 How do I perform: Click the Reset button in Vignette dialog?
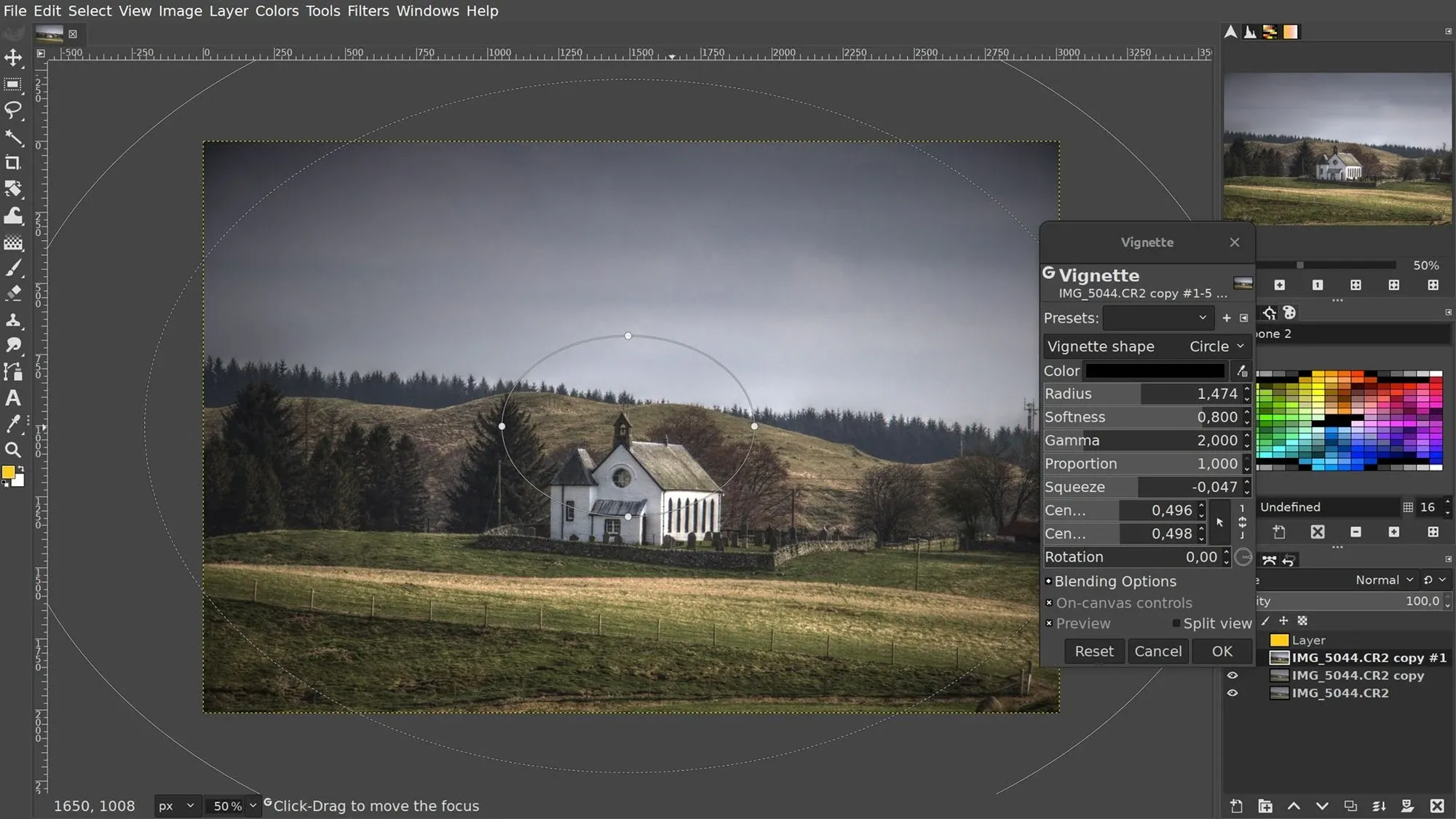(1094, 652)
